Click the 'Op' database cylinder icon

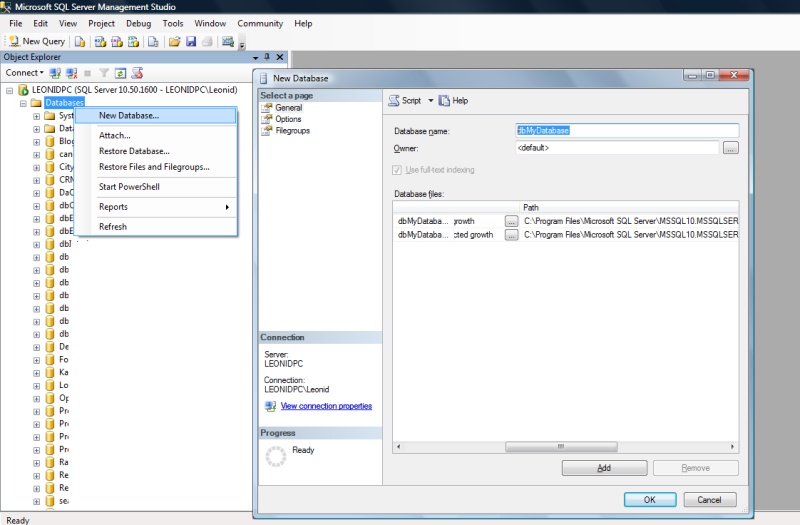(49, 398)
